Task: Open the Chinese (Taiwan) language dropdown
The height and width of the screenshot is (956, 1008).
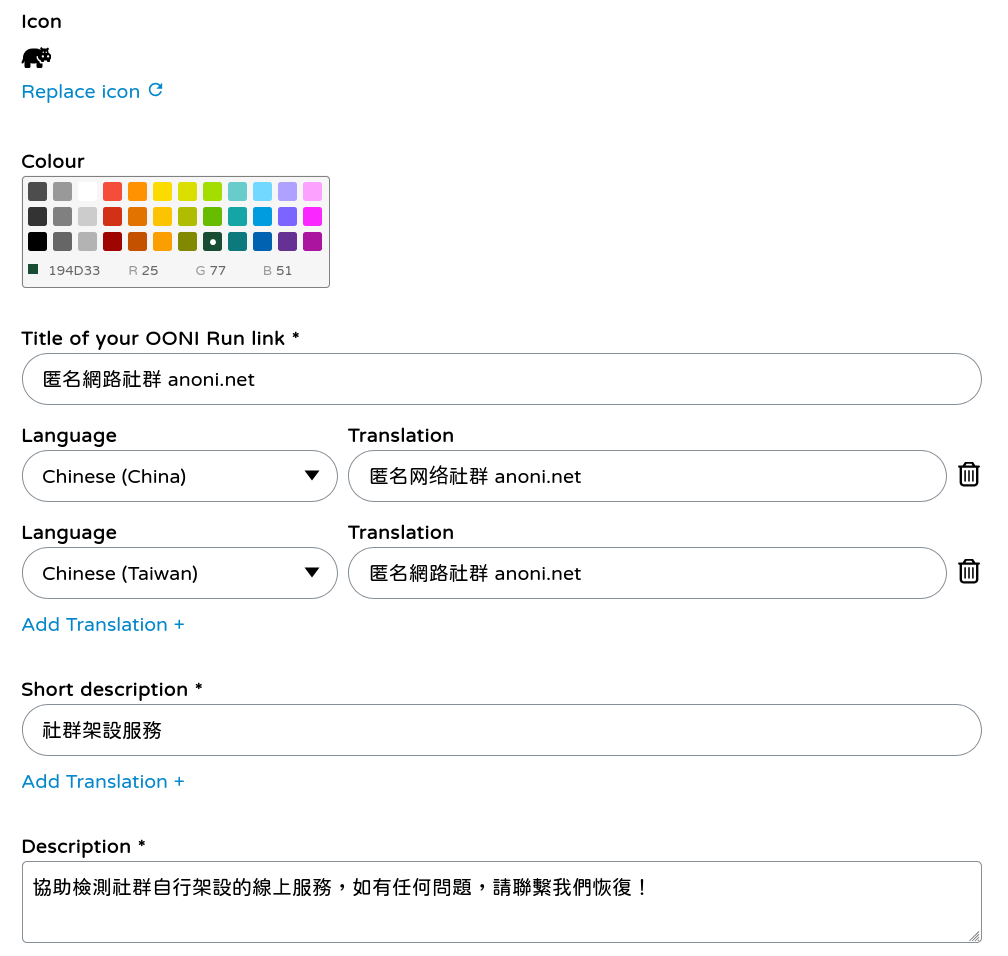Action: click(180, 573)
